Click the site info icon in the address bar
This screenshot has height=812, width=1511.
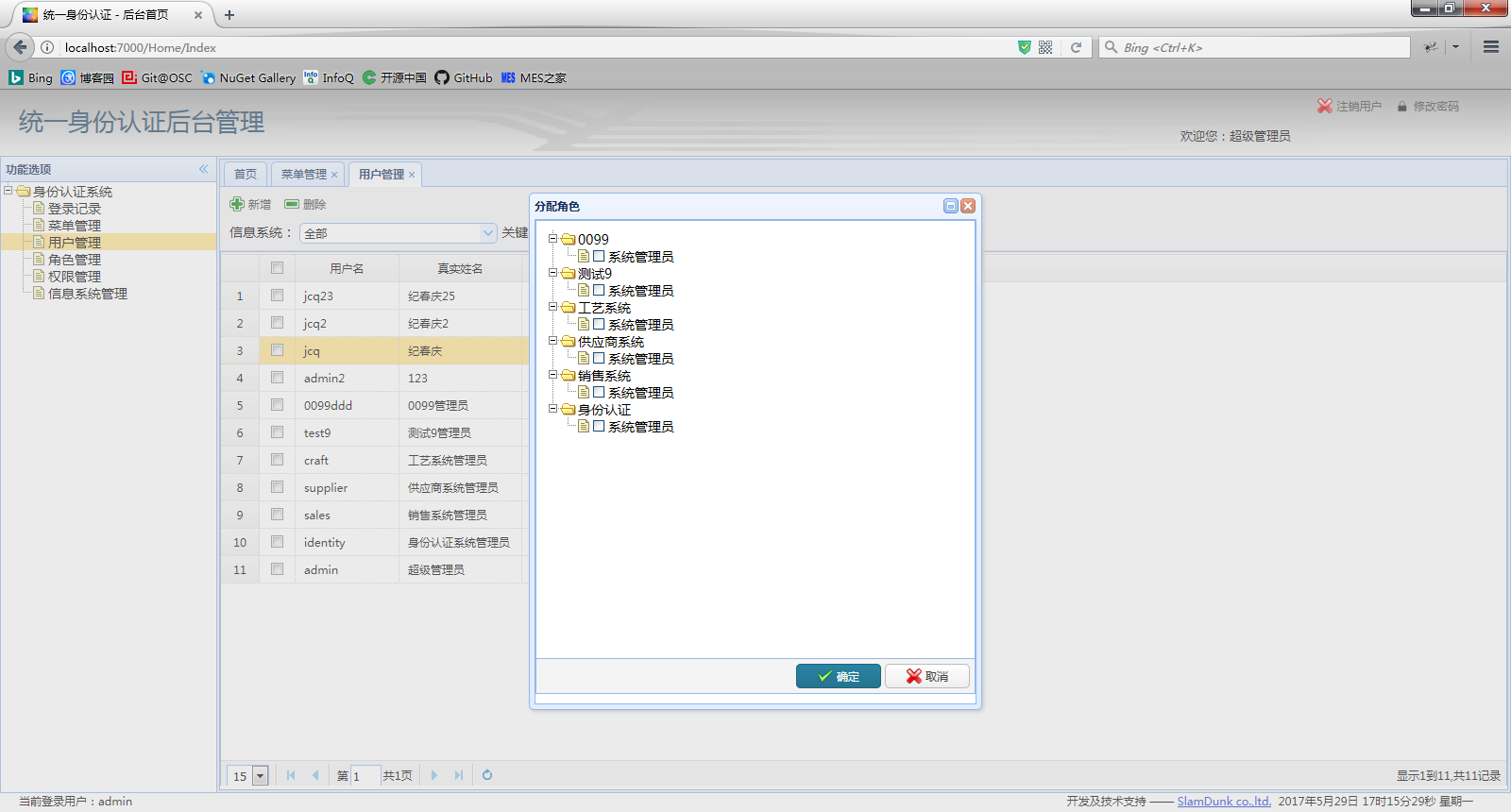(x=47, y=47)
